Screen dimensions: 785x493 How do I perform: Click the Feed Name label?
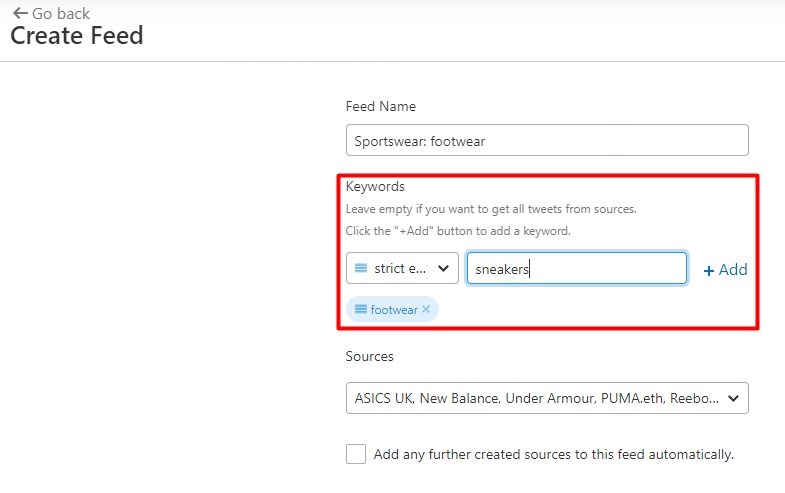point(380,106)
